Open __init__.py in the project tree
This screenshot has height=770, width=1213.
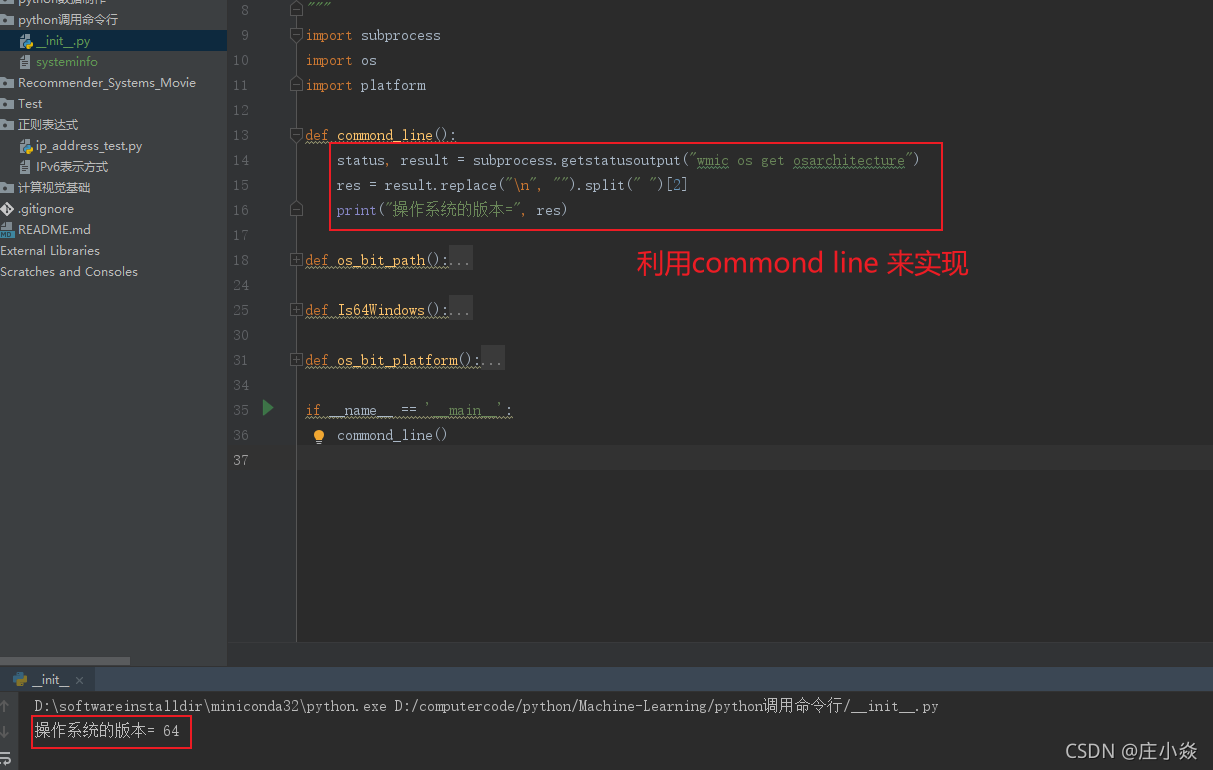click(64, 41)
